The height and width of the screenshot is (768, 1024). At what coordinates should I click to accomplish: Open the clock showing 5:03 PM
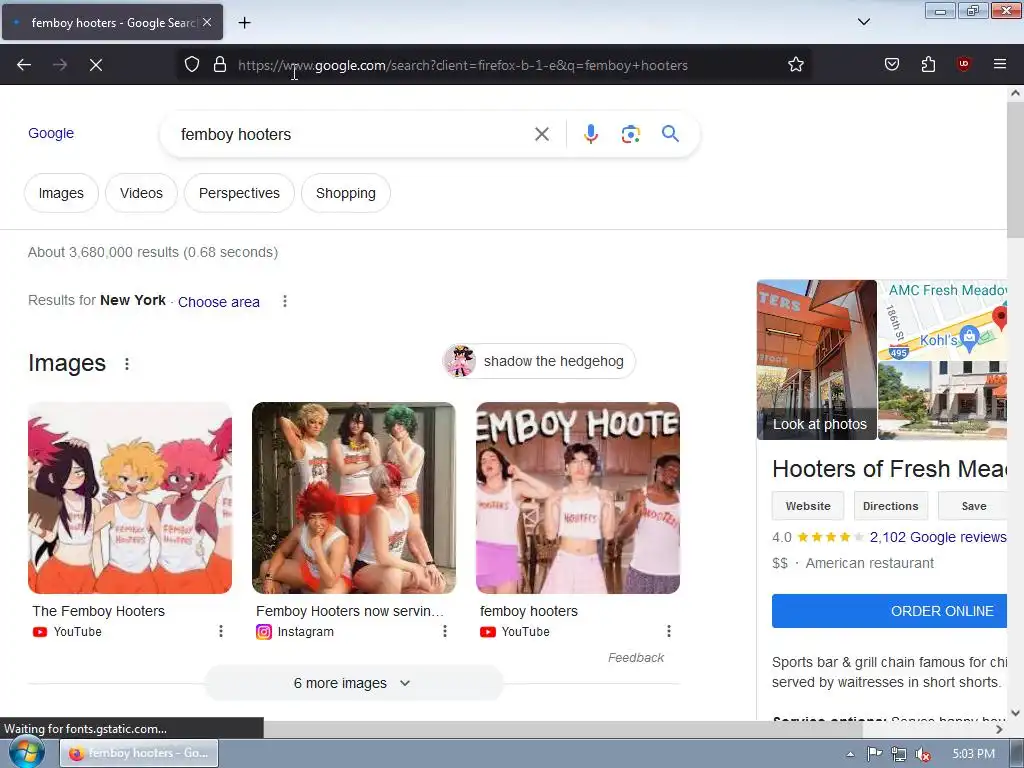pos(973,754)
